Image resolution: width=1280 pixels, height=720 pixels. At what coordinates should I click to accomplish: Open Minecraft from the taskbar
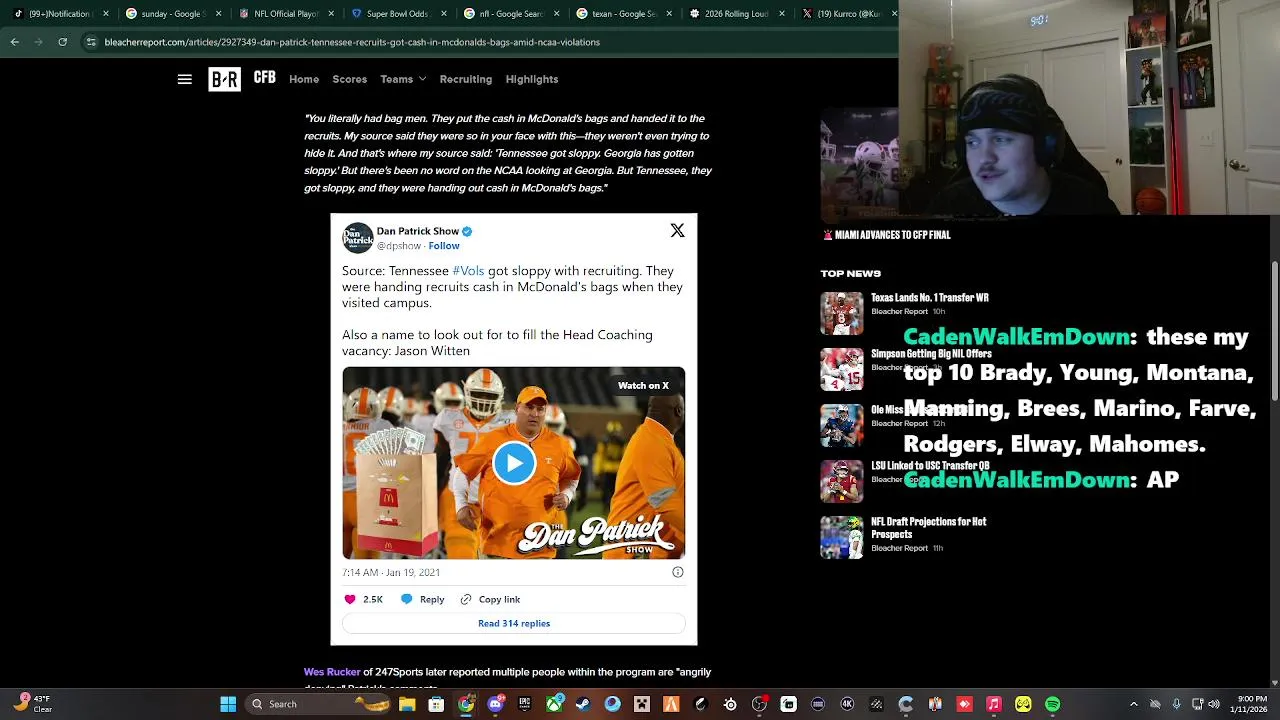coord(642,704)
